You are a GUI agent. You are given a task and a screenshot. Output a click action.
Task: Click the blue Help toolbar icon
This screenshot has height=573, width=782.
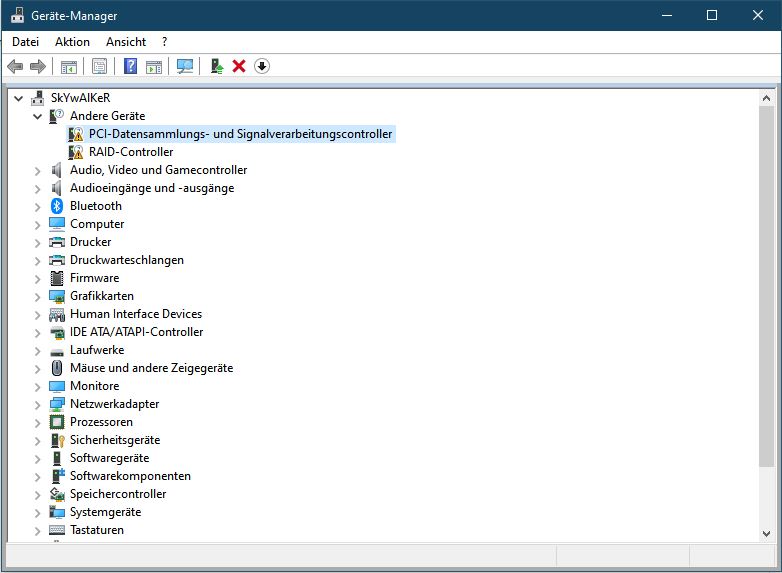click(130, 66)
